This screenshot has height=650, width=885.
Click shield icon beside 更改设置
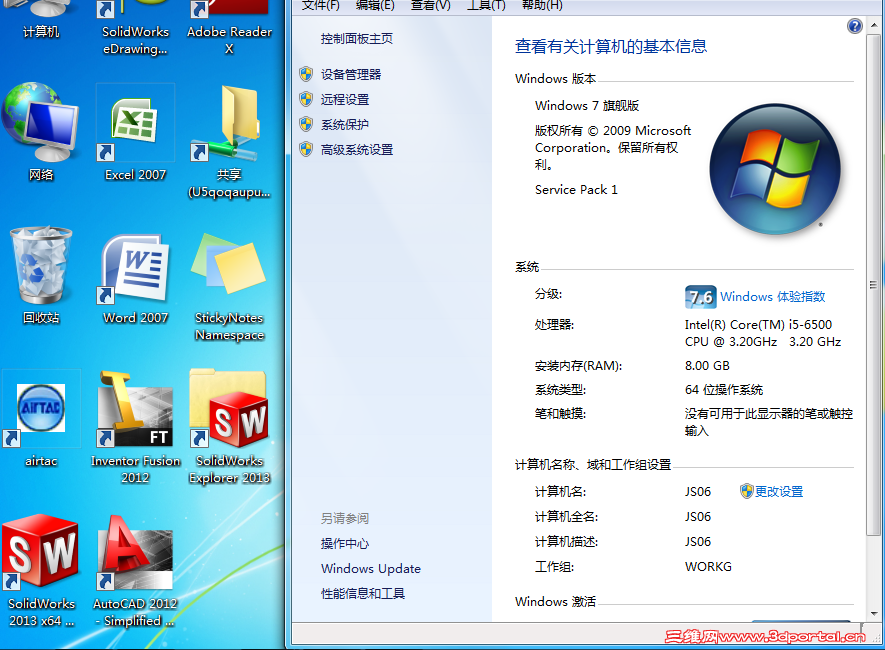click(746, 491)
